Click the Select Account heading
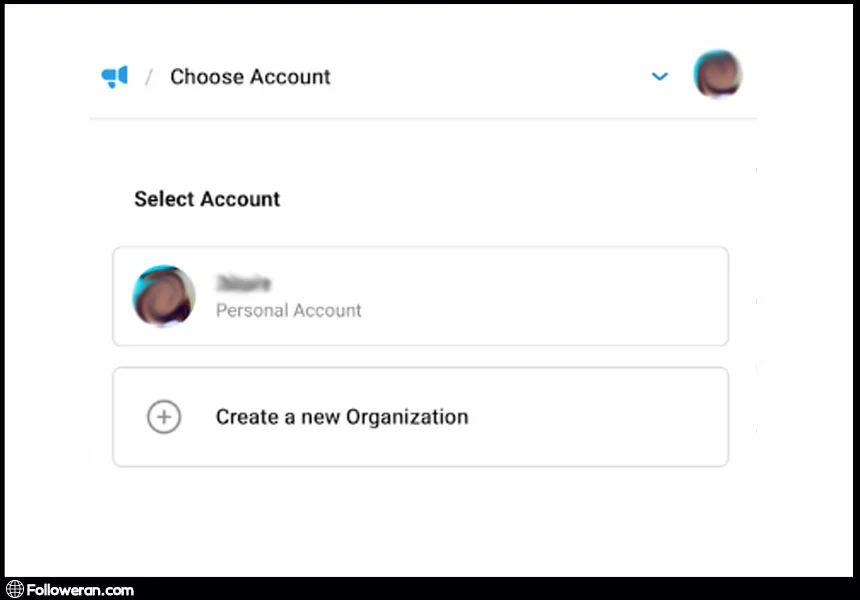This screenshot has width=860, height=600. (207, 199)
